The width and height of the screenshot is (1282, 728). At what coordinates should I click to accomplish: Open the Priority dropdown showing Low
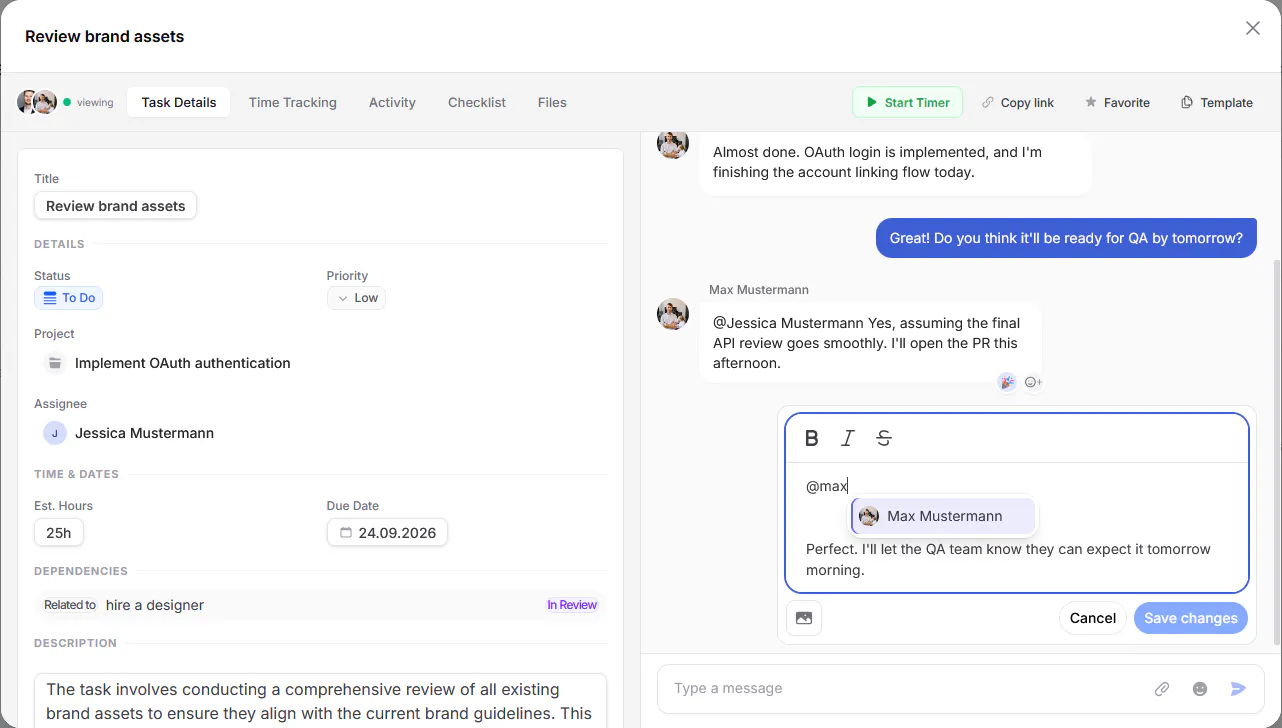pos(356,298)
